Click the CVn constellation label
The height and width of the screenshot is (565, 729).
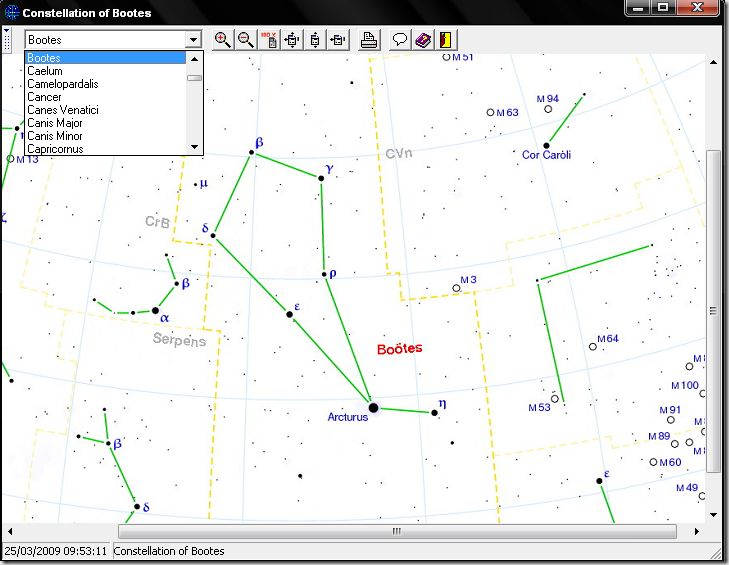coord(399,153)
